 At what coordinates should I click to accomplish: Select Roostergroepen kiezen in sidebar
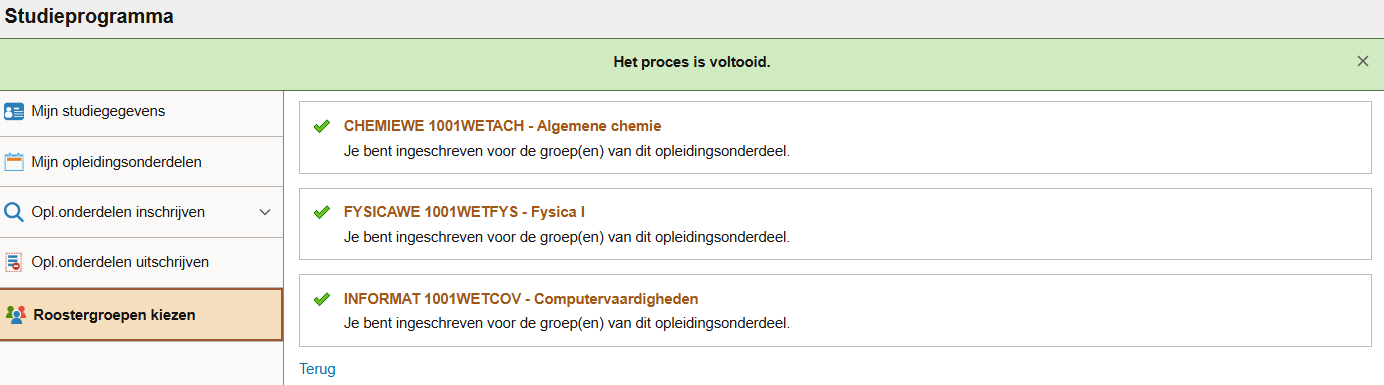(142, 314)
